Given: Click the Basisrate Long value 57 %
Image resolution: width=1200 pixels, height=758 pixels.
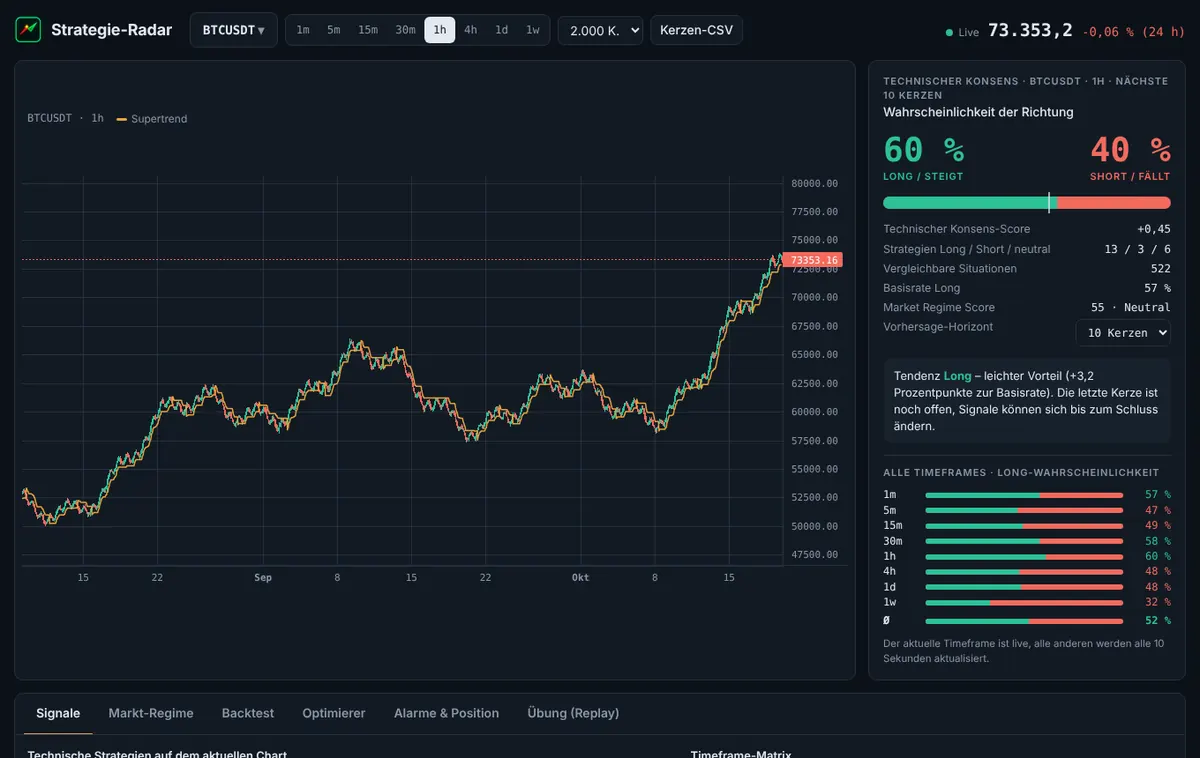Looking at the screenshot, I should tap(1157, 288).
